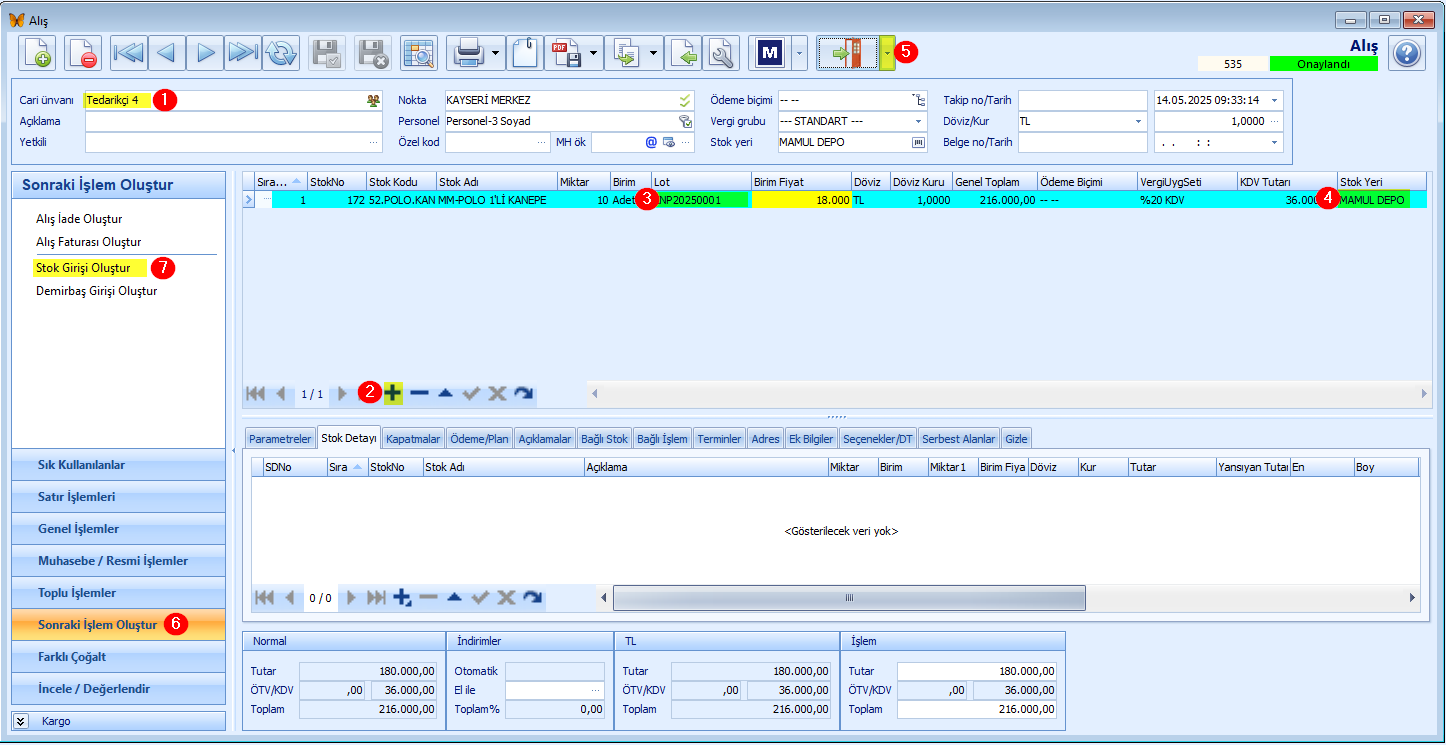Click the printer icon in the toolbar

click(467, 52)
